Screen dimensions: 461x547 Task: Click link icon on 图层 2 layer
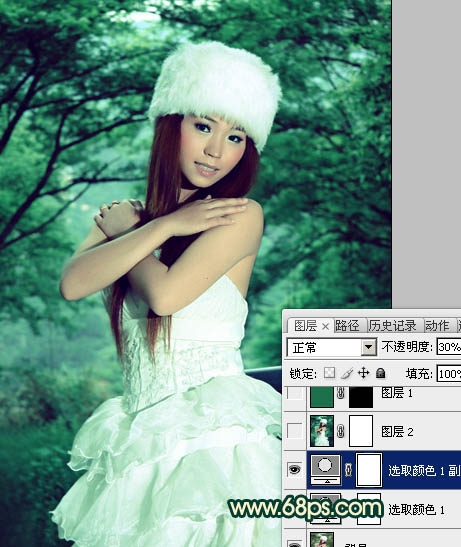pos(341,432)
